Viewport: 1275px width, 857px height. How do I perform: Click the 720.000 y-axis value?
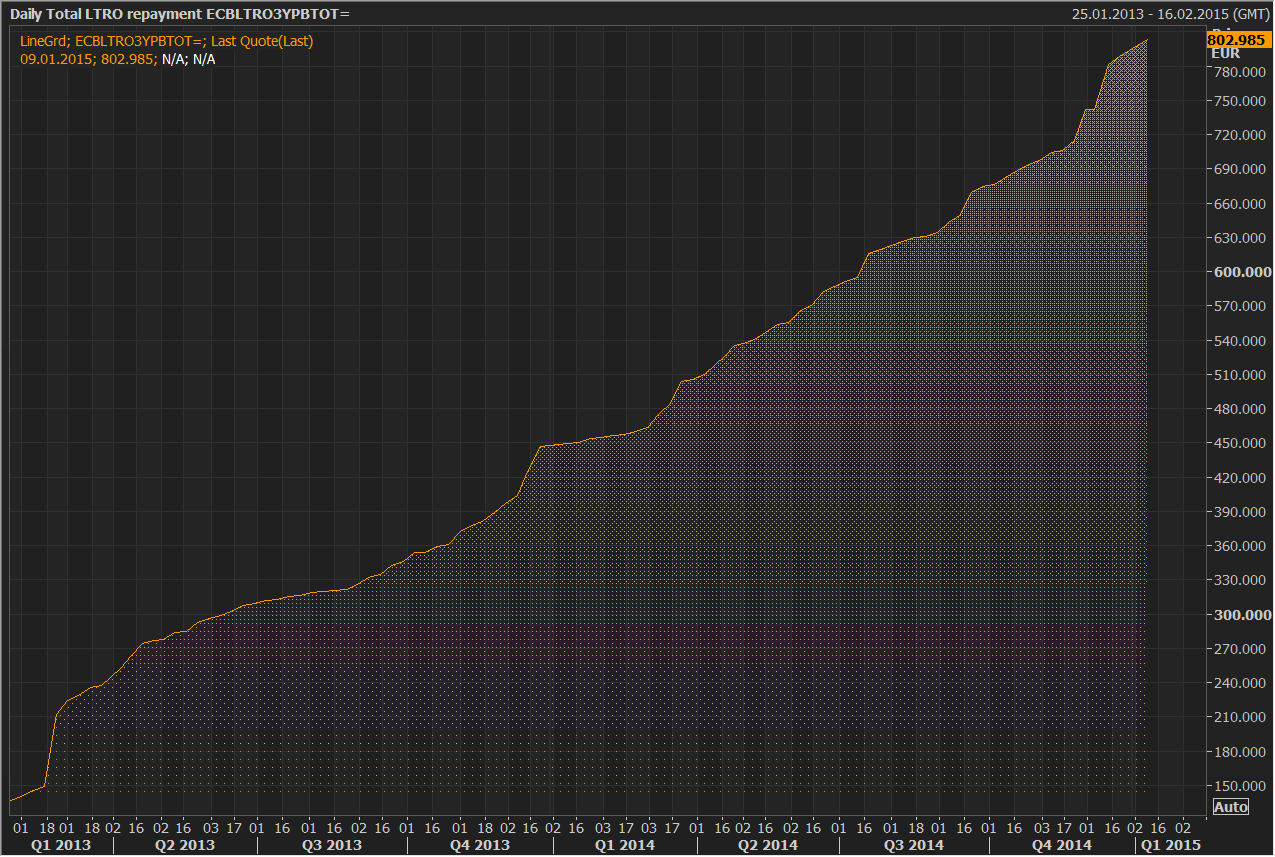coord(1239,135)
